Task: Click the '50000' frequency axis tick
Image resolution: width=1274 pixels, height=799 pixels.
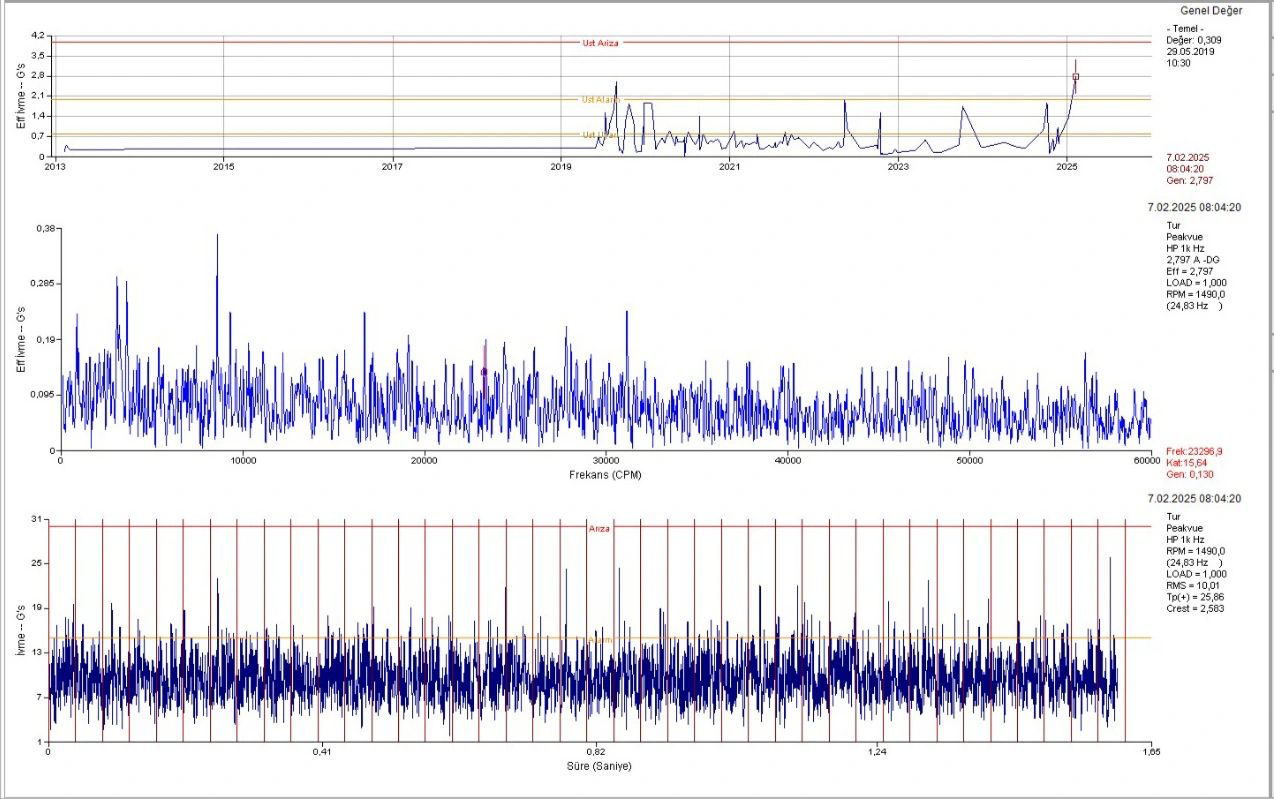Action: point(968,461)
